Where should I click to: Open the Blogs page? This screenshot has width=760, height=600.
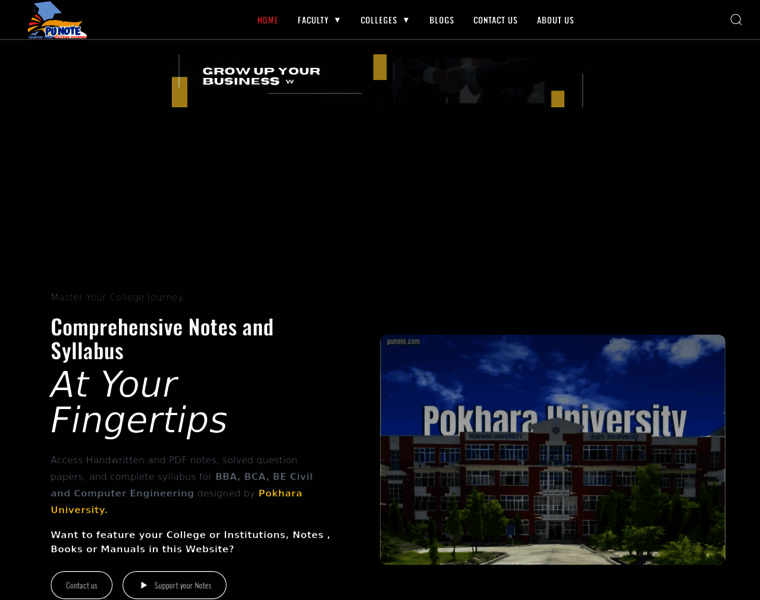pos(442,20)
